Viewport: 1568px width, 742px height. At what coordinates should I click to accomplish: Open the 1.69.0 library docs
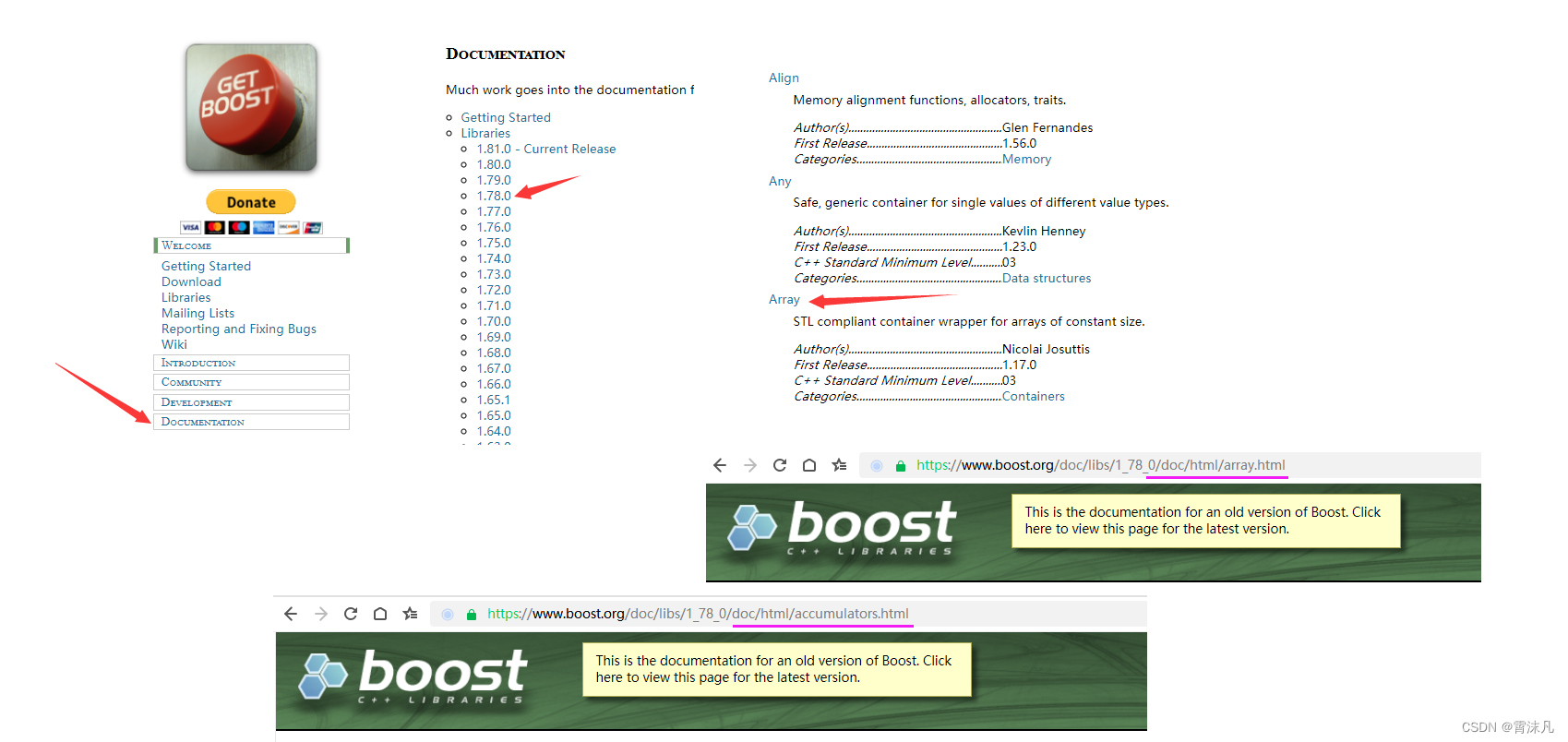(494, 337)
